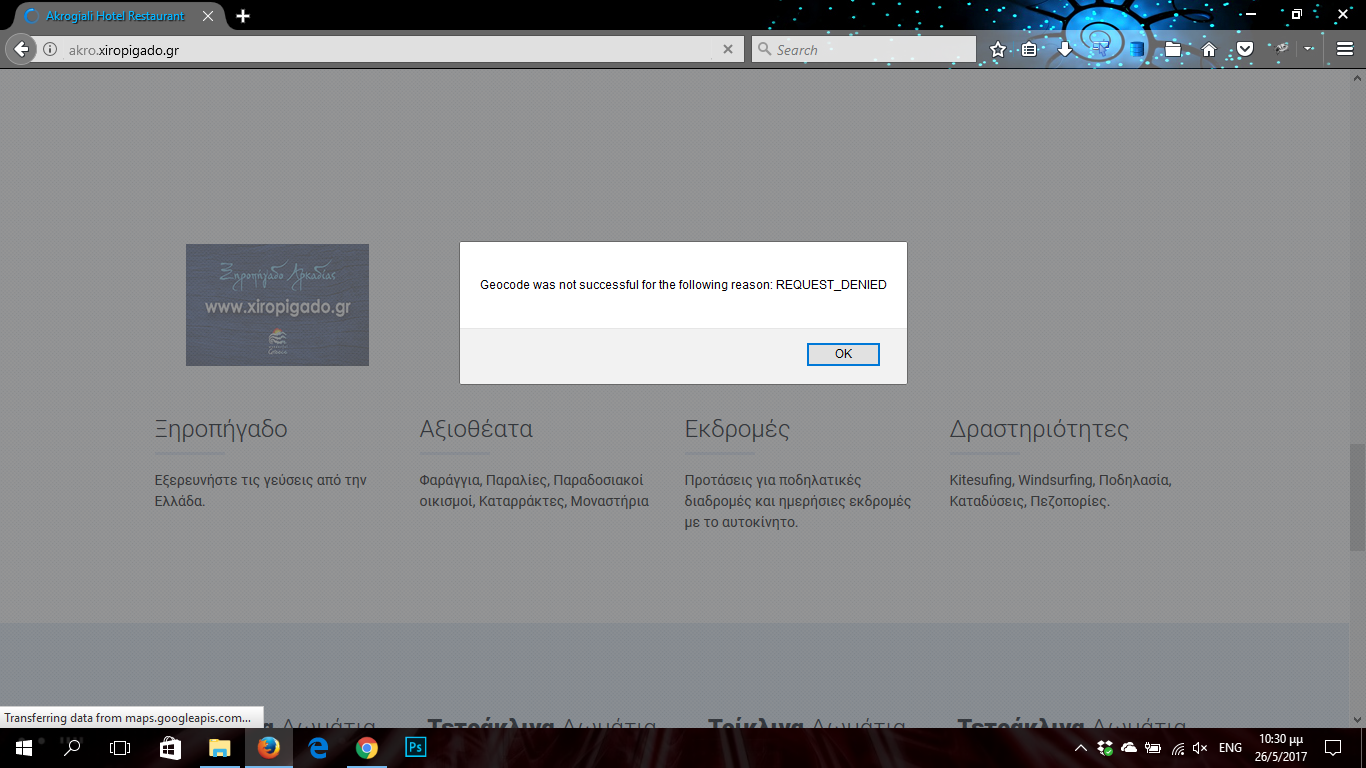The height and width of the screenshot is (768, 1366).
Task: Launch Photoshop from the taskbar
Action: (415, 747)
